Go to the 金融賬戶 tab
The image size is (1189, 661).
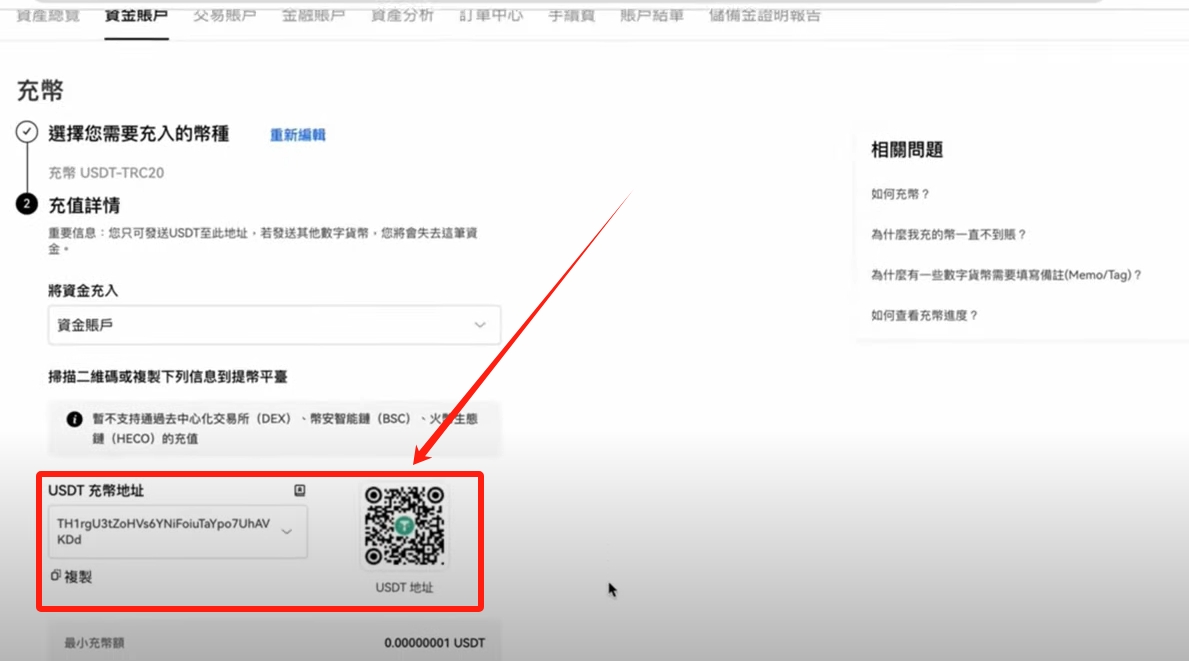(313, 15)
